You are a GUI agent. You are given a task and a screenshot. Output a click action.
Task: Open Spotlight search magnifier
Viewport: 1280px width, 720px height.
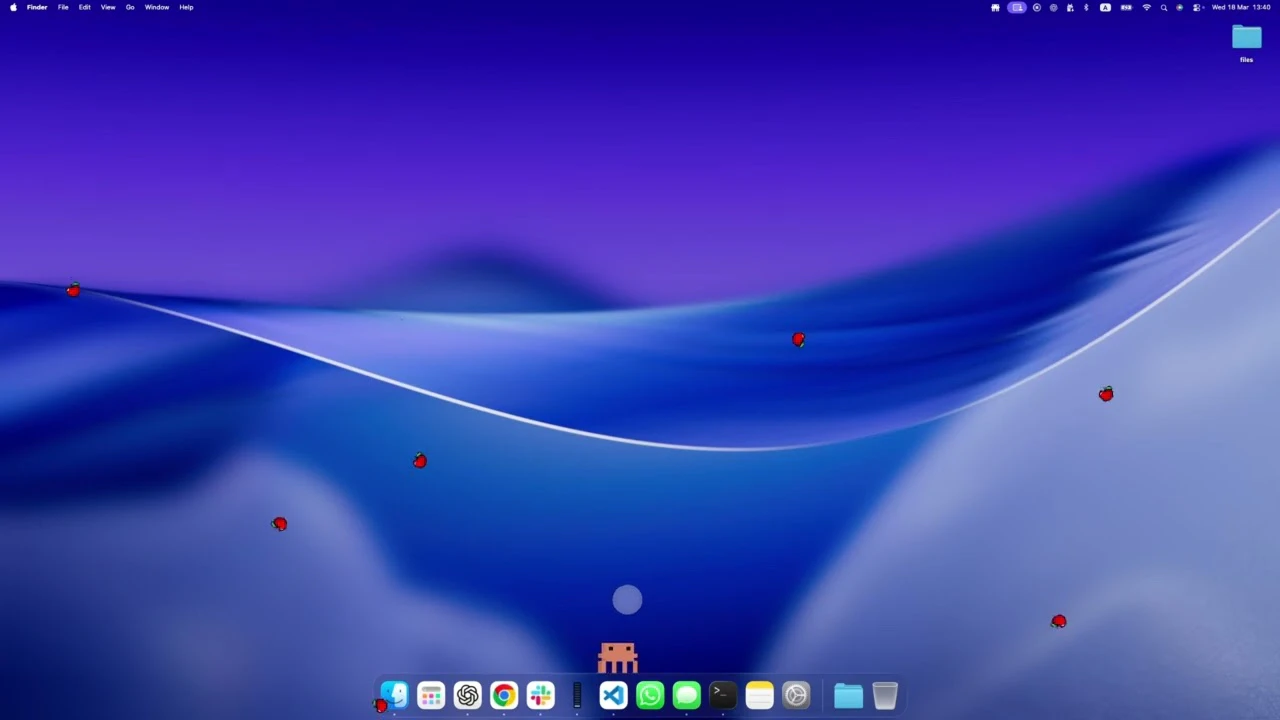coord(1164,7)
